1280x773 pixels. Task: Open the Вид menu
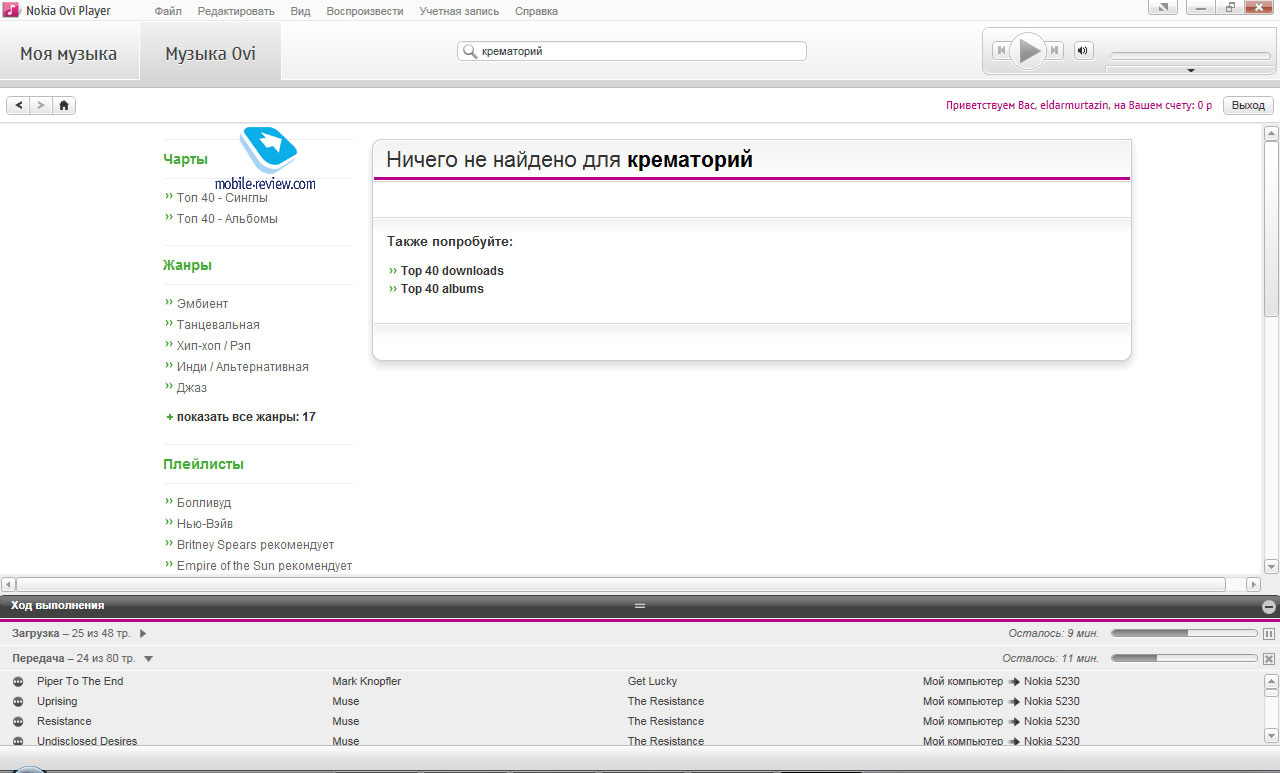pos(300,11)
